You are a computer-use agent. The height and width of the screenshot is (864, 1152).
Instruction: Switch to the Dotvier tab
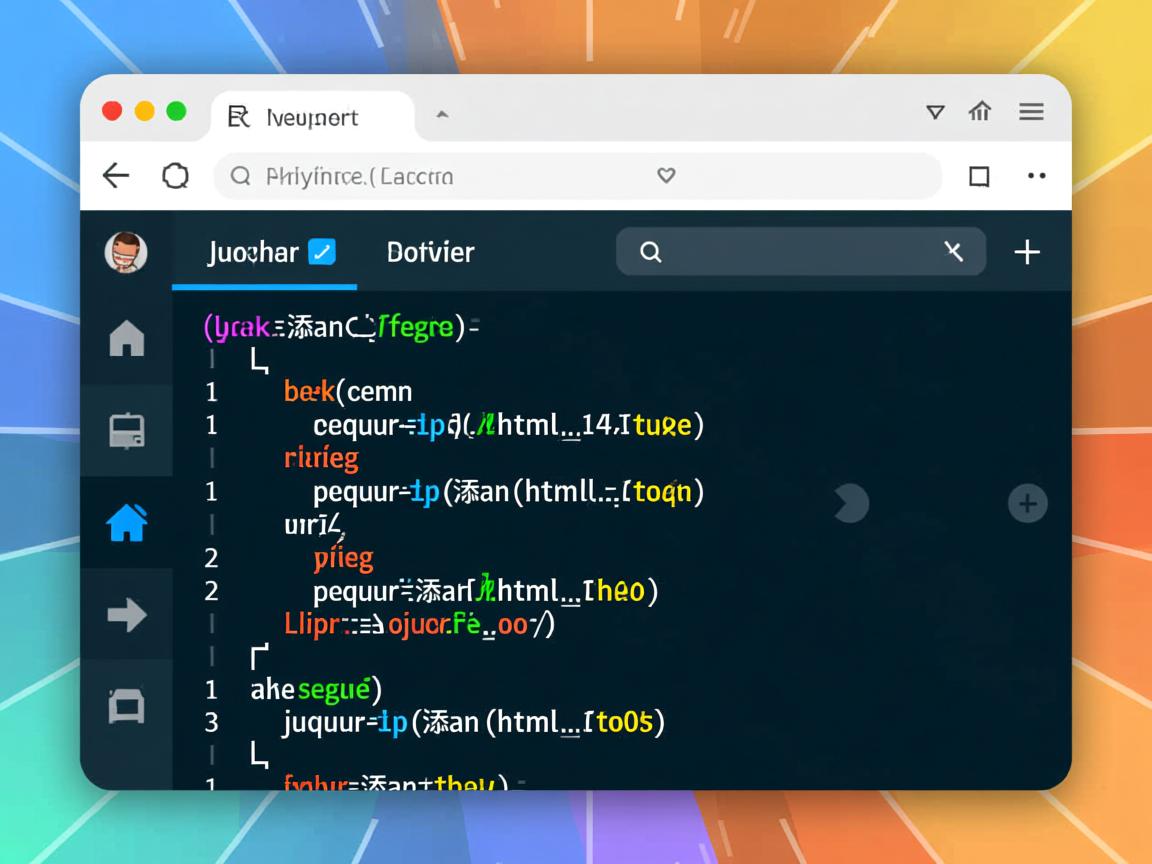coord(430,252)
